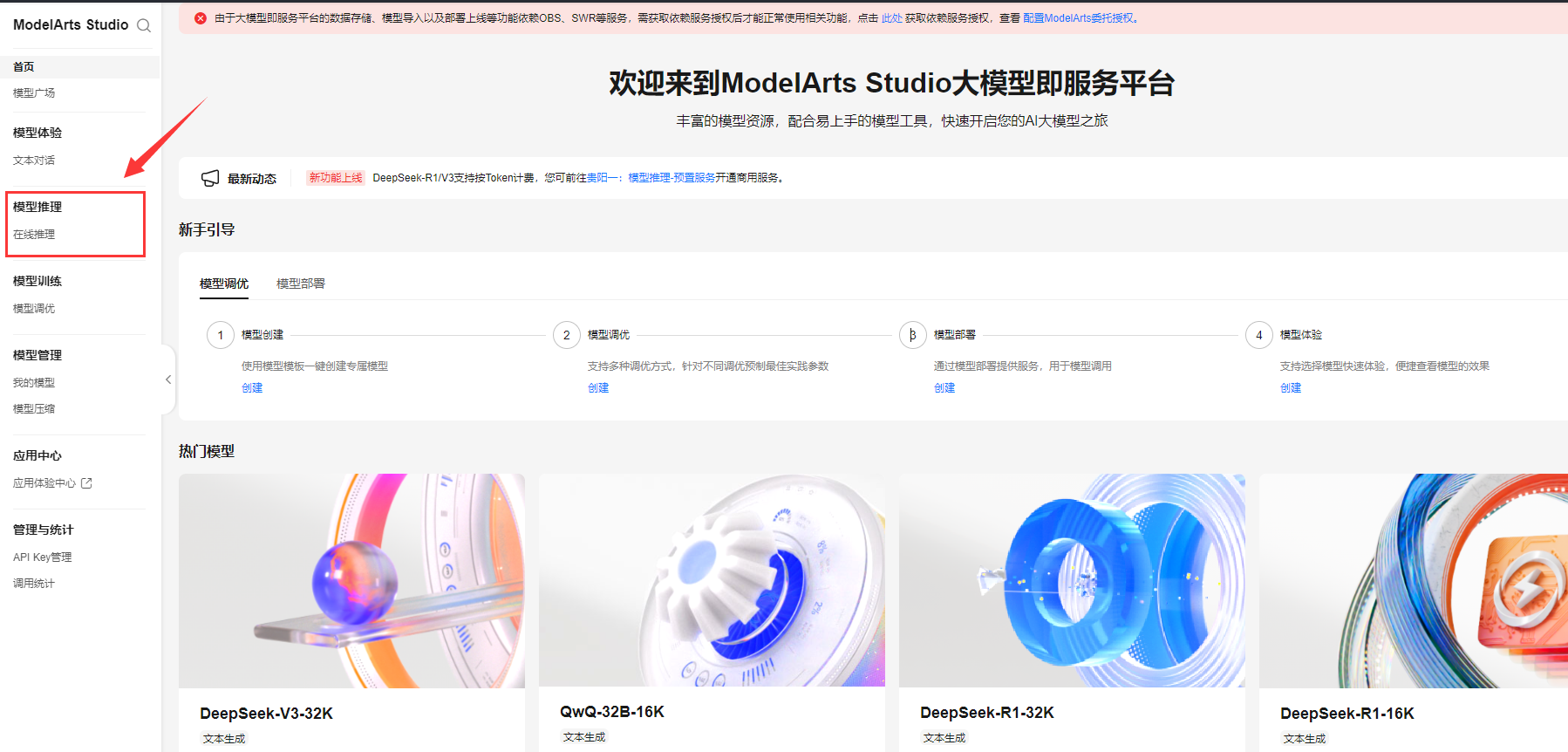Open the DeepSeek-R1-32K model thumbnail
1568x752 pixels.
[x=1072, y=580]
